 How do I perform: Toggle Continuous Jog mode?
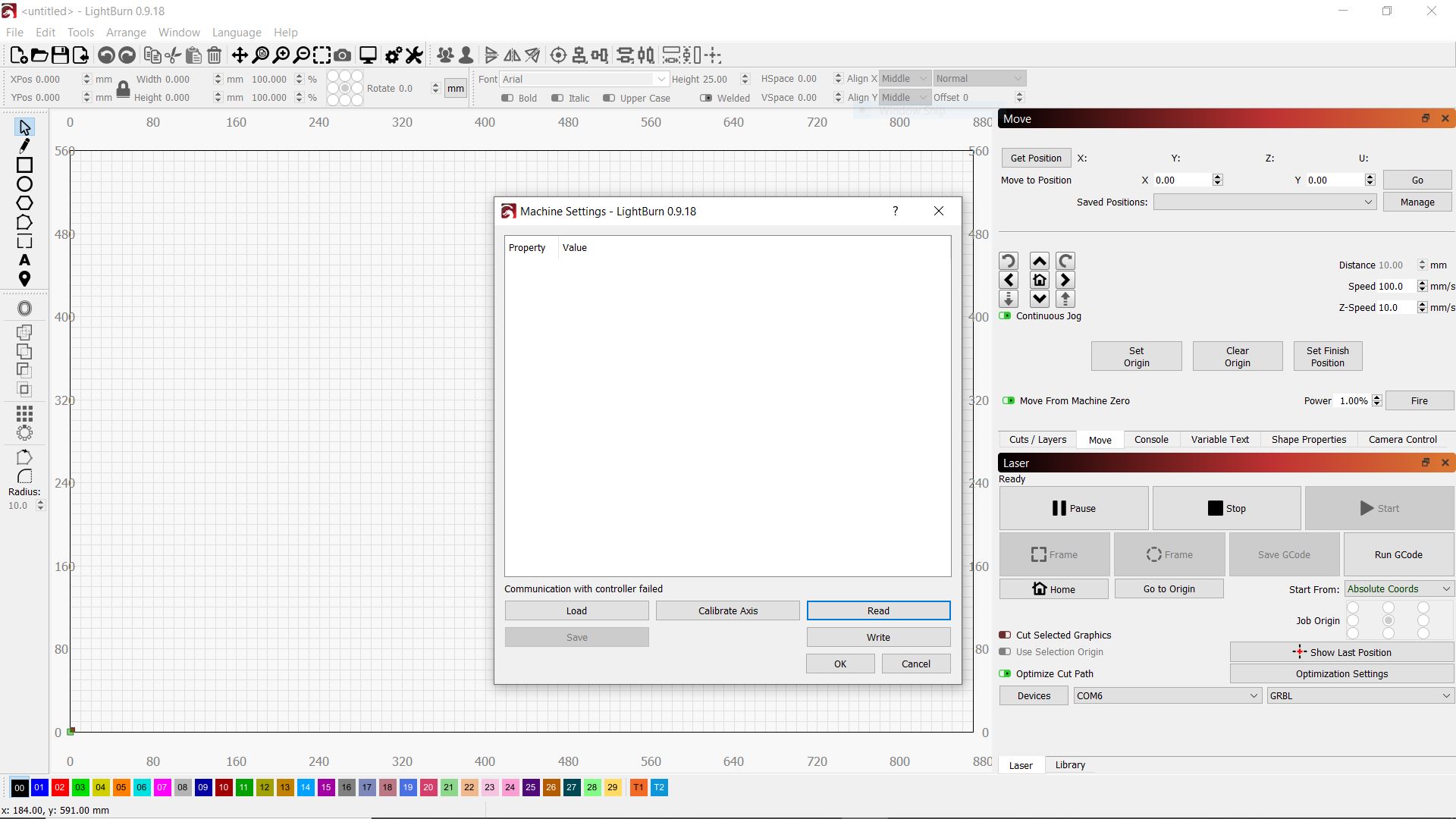[x=1007, y=315]
